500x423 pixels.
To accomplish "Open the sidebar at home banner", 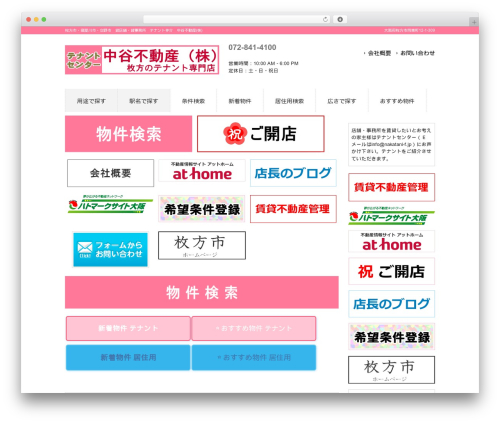I will tap(392, 242).
